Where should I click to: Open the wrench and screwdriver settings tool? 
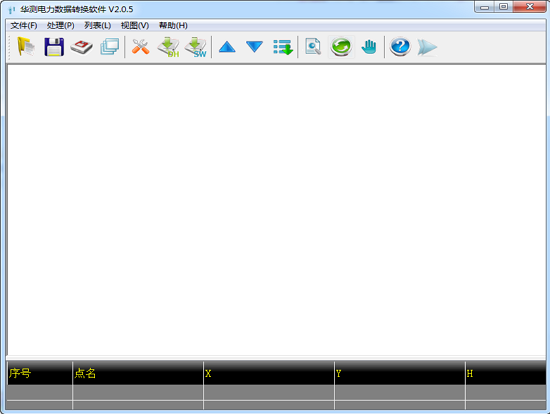pyautogui.click(x=141, y=47)
